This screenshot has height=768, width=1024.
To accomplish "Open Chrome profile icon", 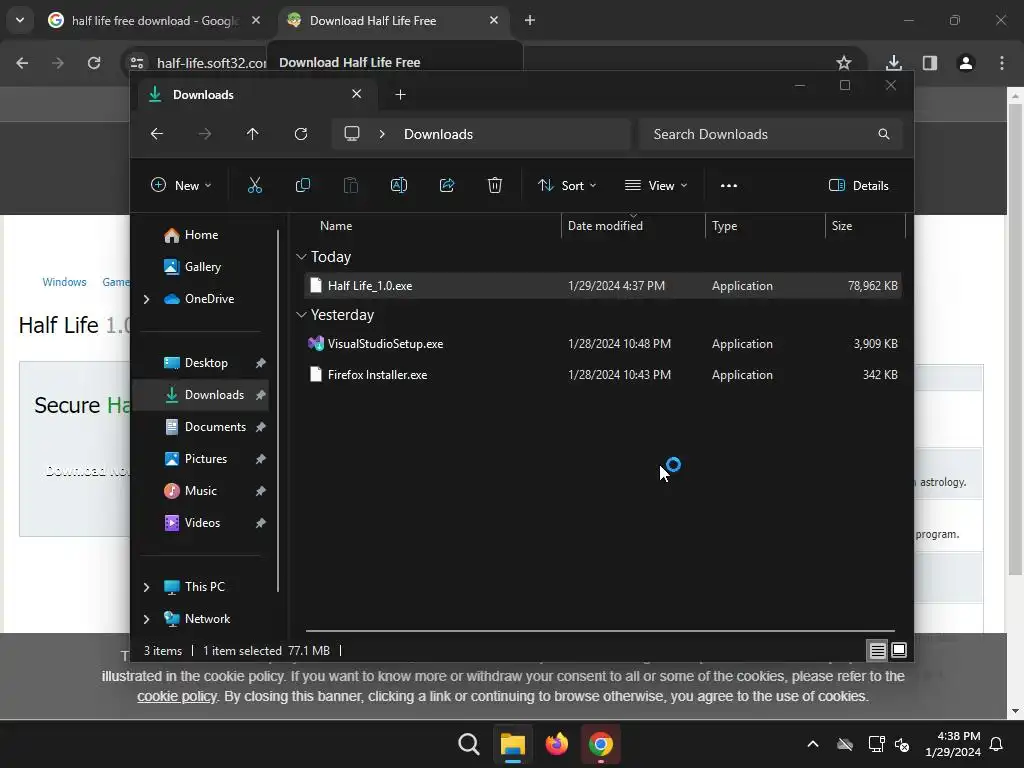I will pos(966,63).
